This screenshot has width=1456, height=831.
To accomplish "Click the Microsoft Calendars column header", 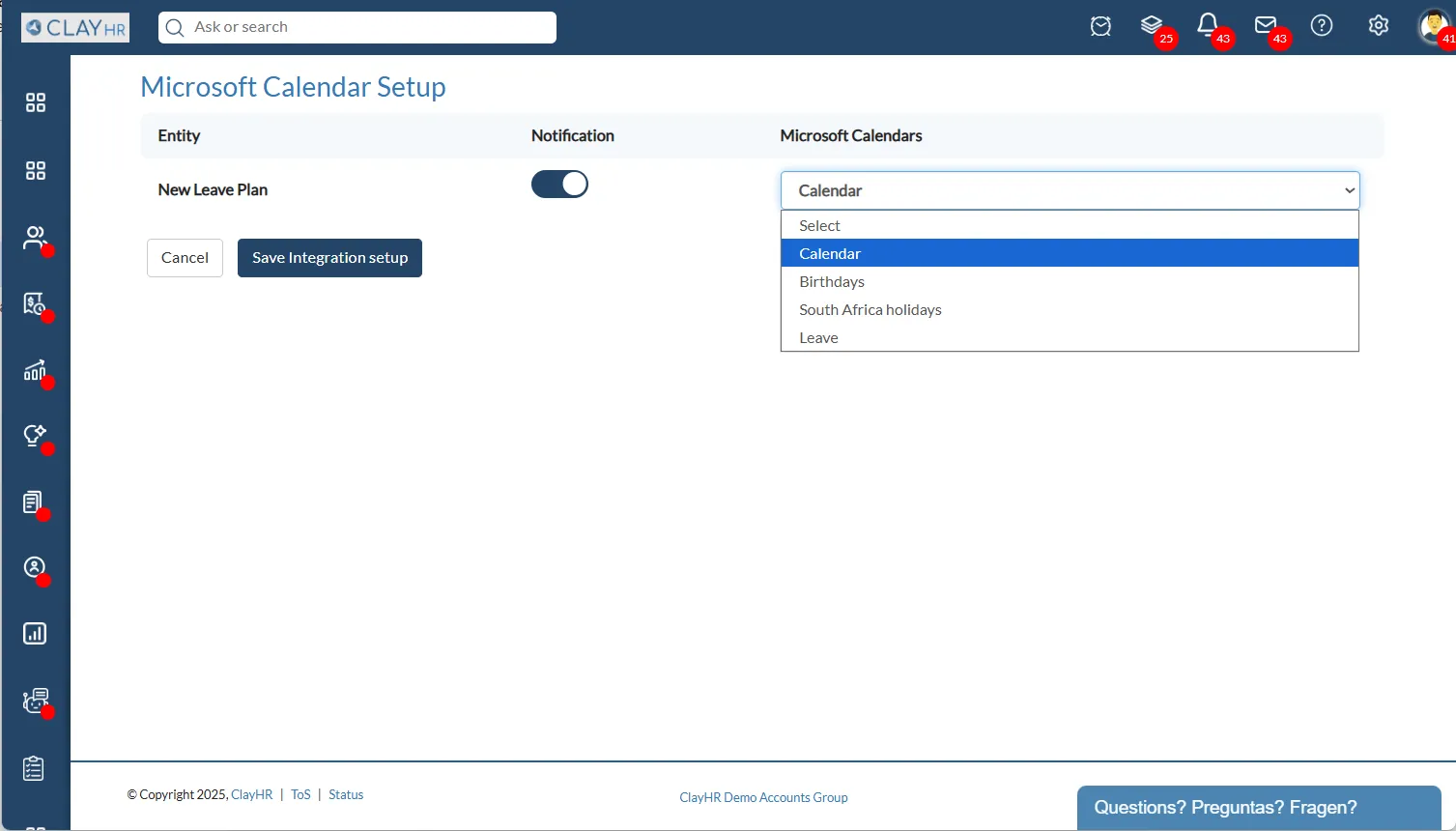I will click(x=851, y=135).
